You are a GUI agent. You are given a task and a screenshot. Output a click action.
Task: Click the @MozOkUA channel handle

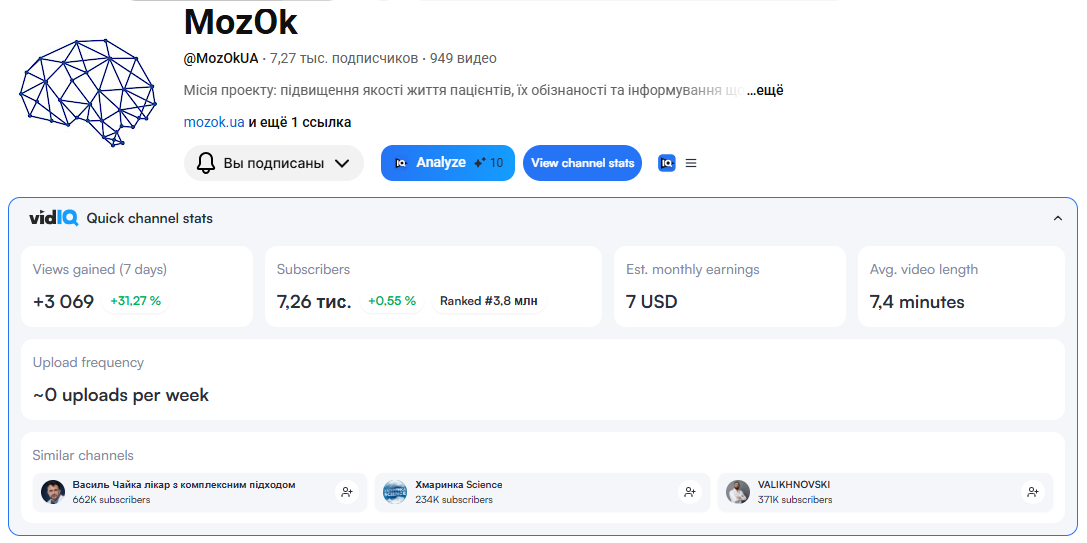(x=221, y=59)
